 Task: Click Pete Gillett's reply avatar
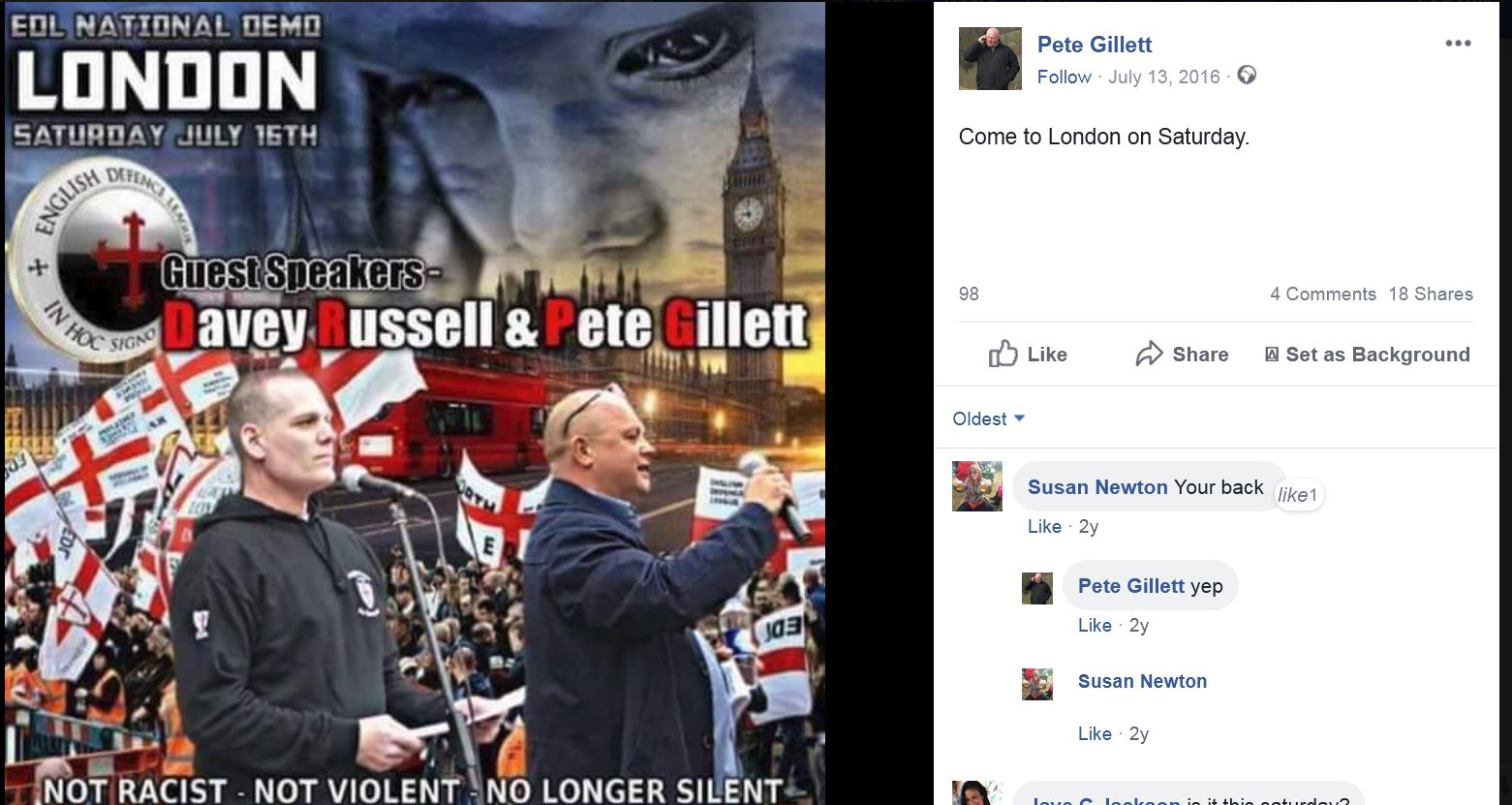[x=1037, y=588]
